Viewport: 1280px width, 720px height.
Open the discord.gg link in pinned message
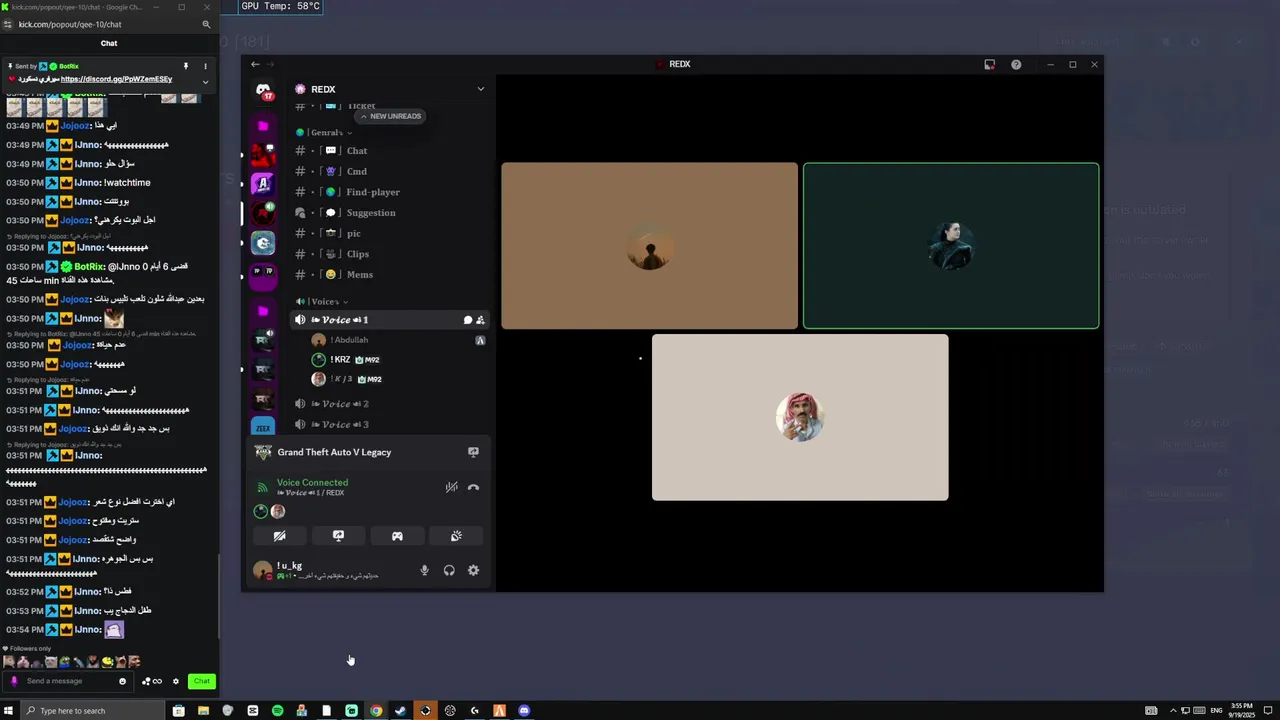click(x=116, y=79)
